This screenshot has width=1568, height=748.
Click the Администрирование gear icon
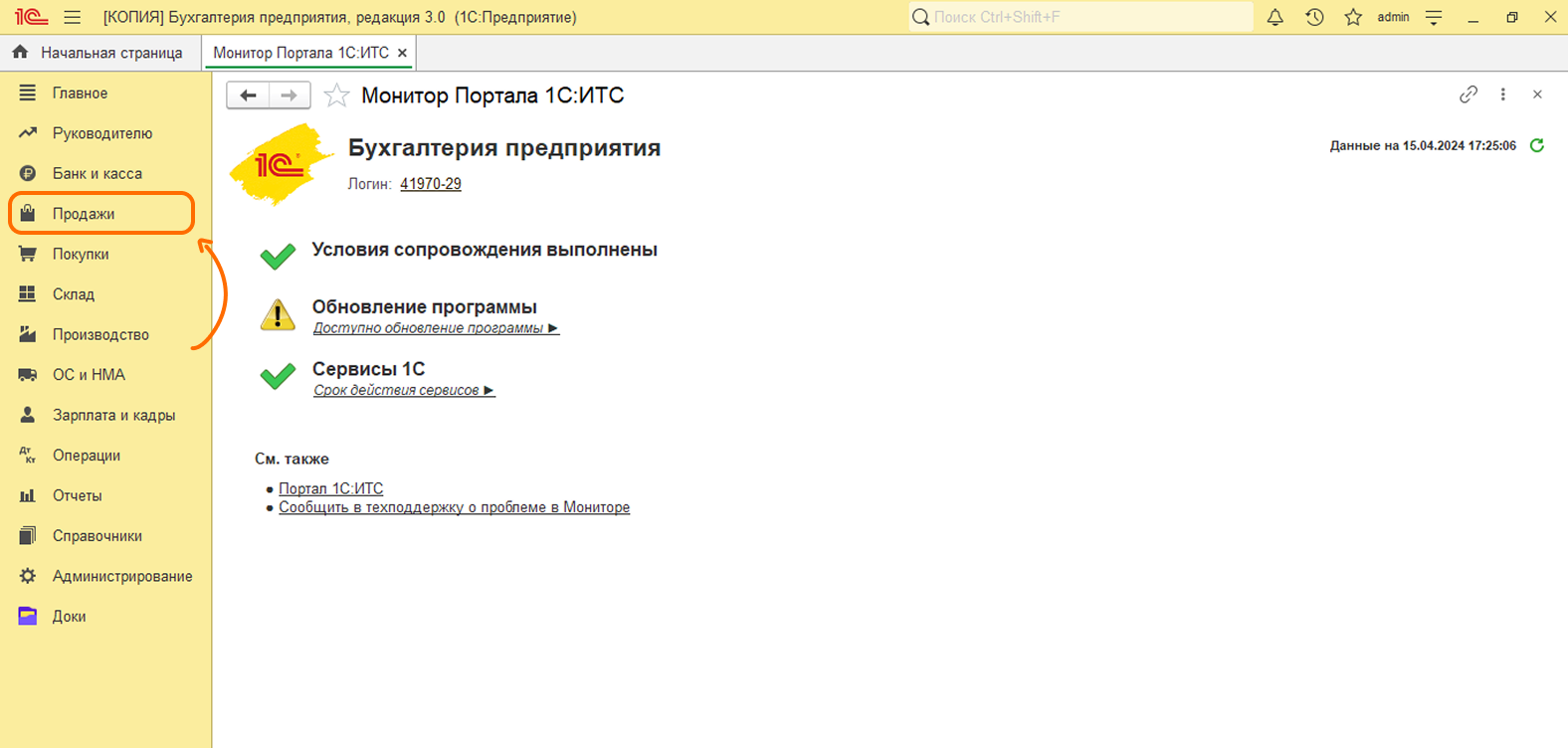click(x=28, y=576)
